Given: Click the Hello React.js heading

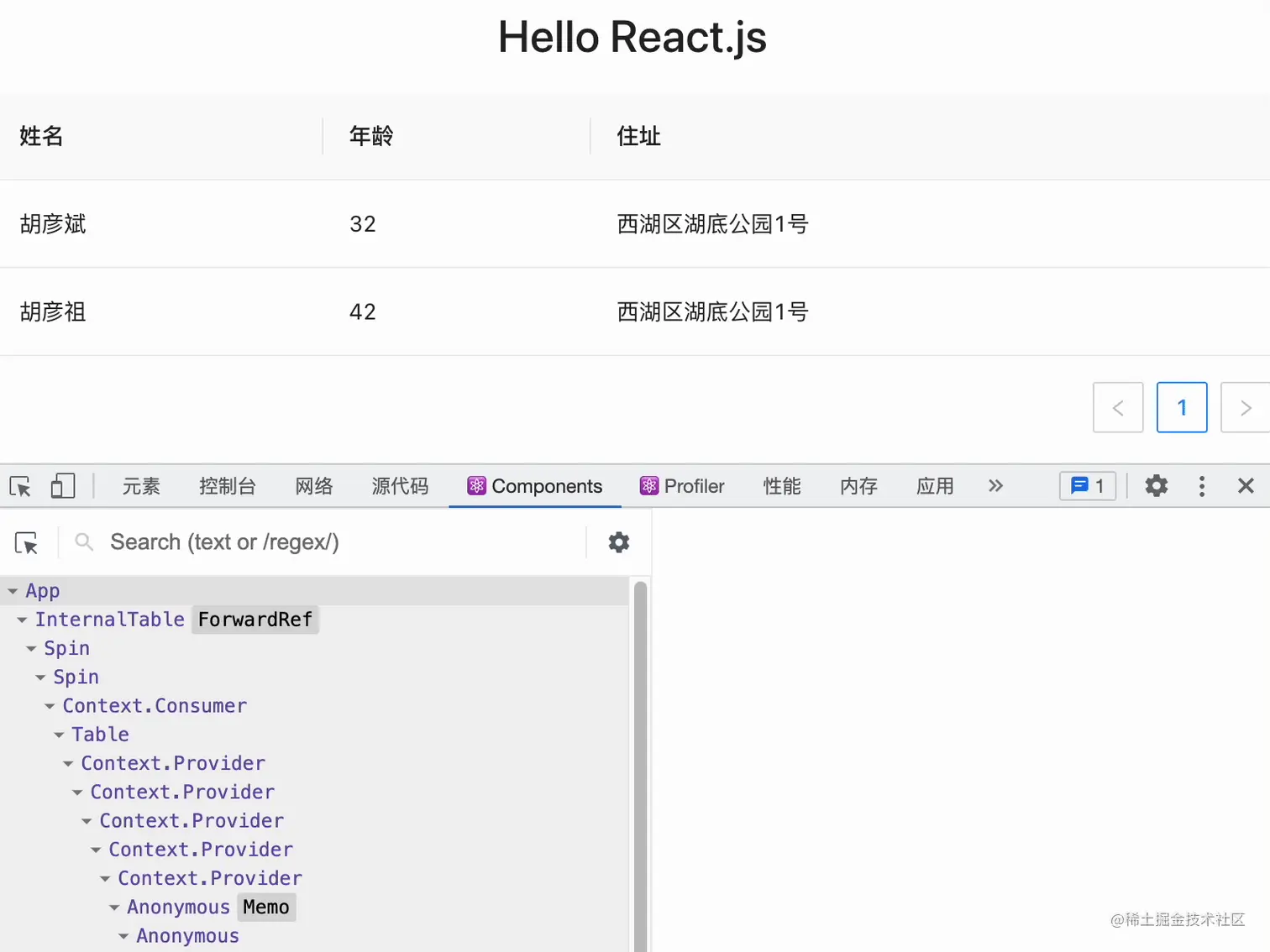Looking at the screenshot, I should coord(632,38).
